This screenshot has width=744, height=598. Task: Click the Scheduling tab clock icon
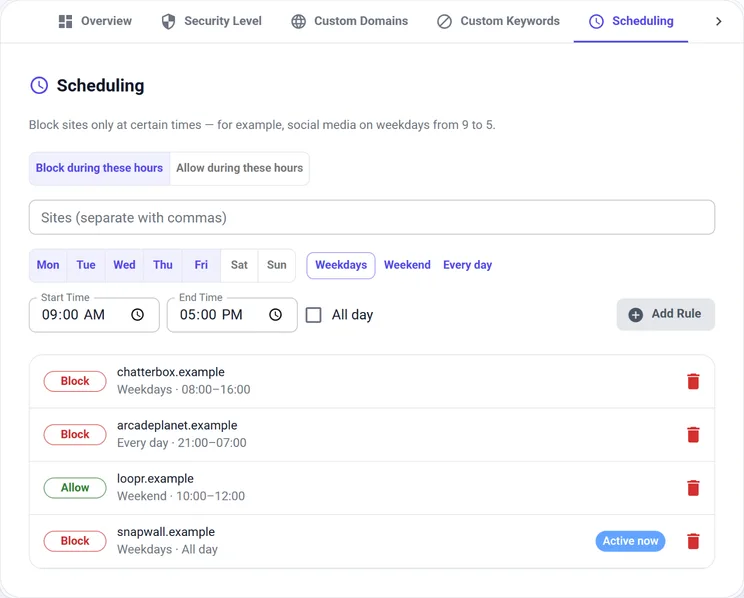596,21
